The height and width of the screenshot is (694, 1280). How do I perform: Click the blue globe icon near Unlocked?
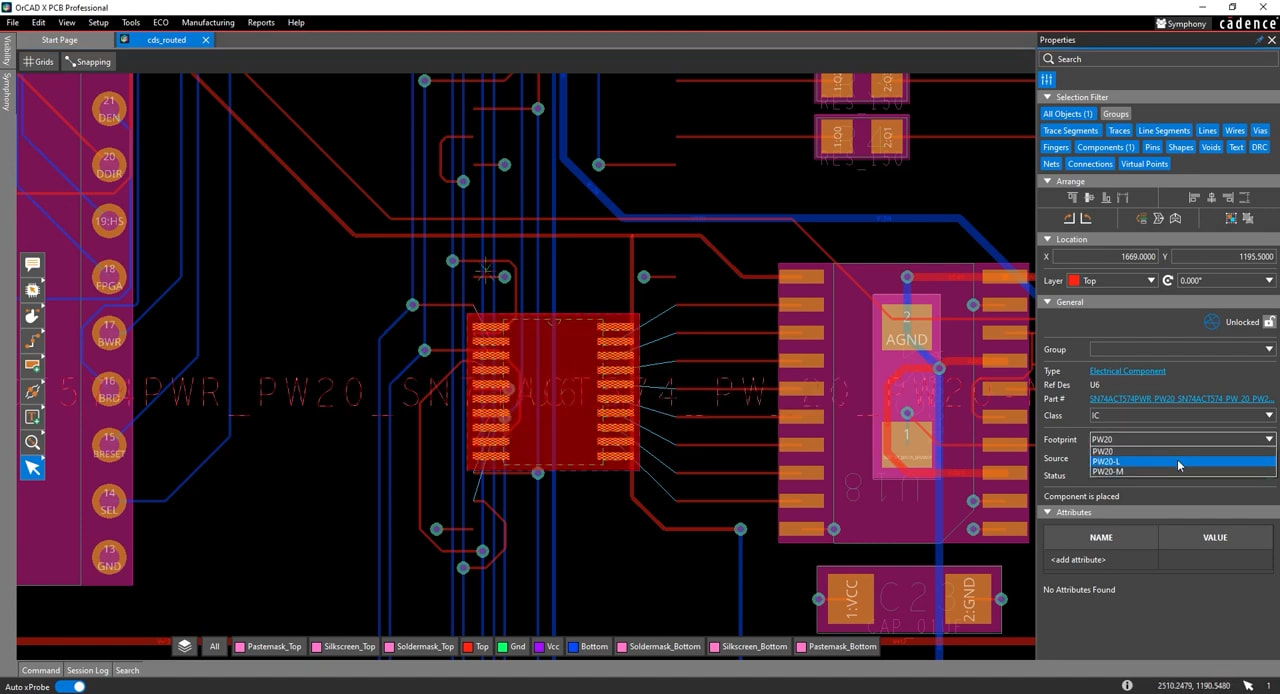point(1212,322)
